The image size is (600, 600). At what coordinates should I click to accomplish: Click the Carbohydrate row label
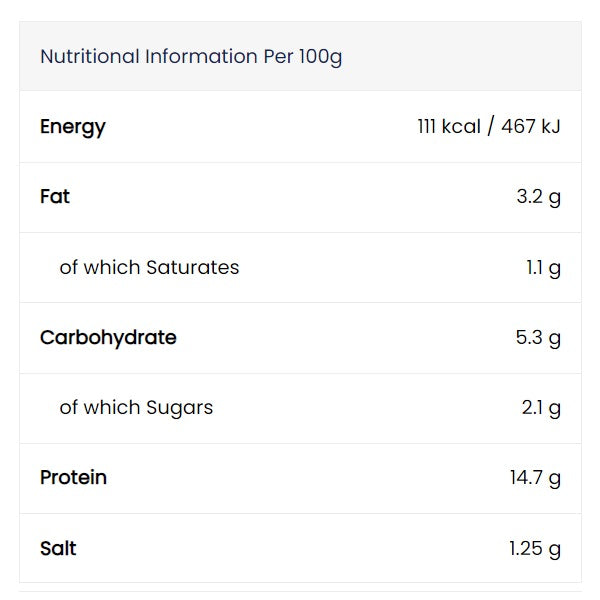108,338
